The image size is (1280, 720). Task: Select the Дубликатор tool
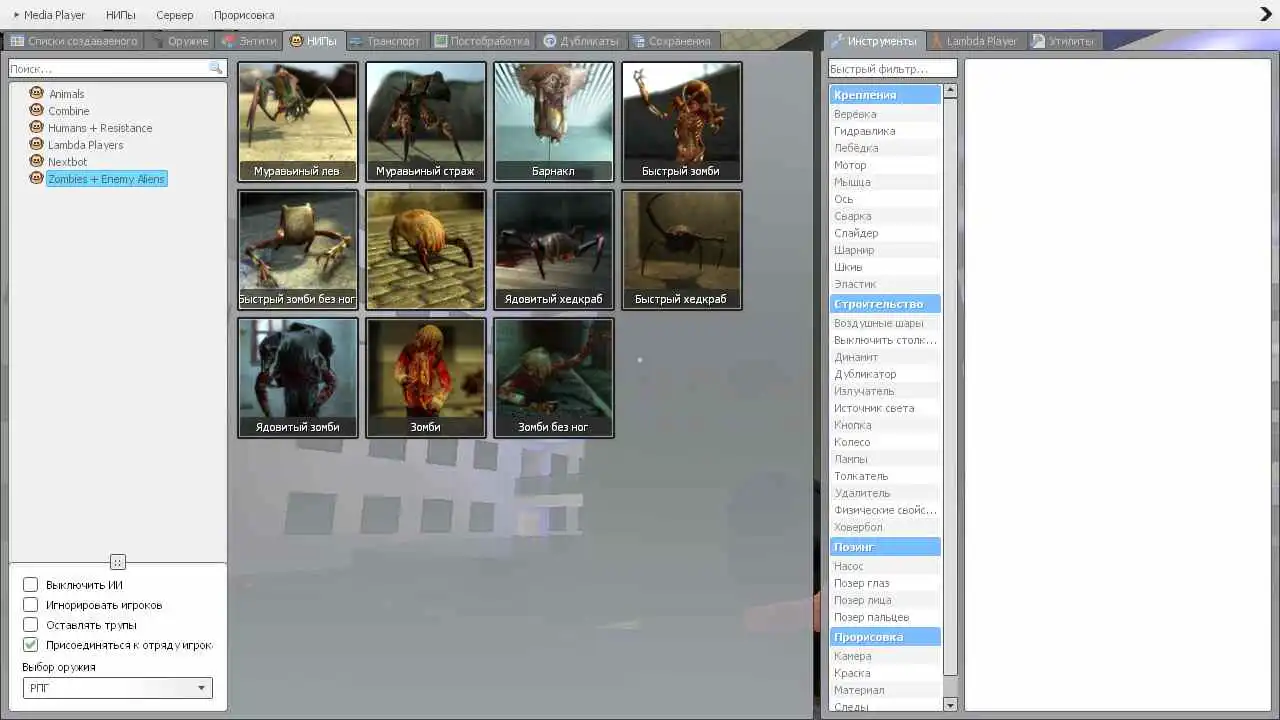(885, 374)
